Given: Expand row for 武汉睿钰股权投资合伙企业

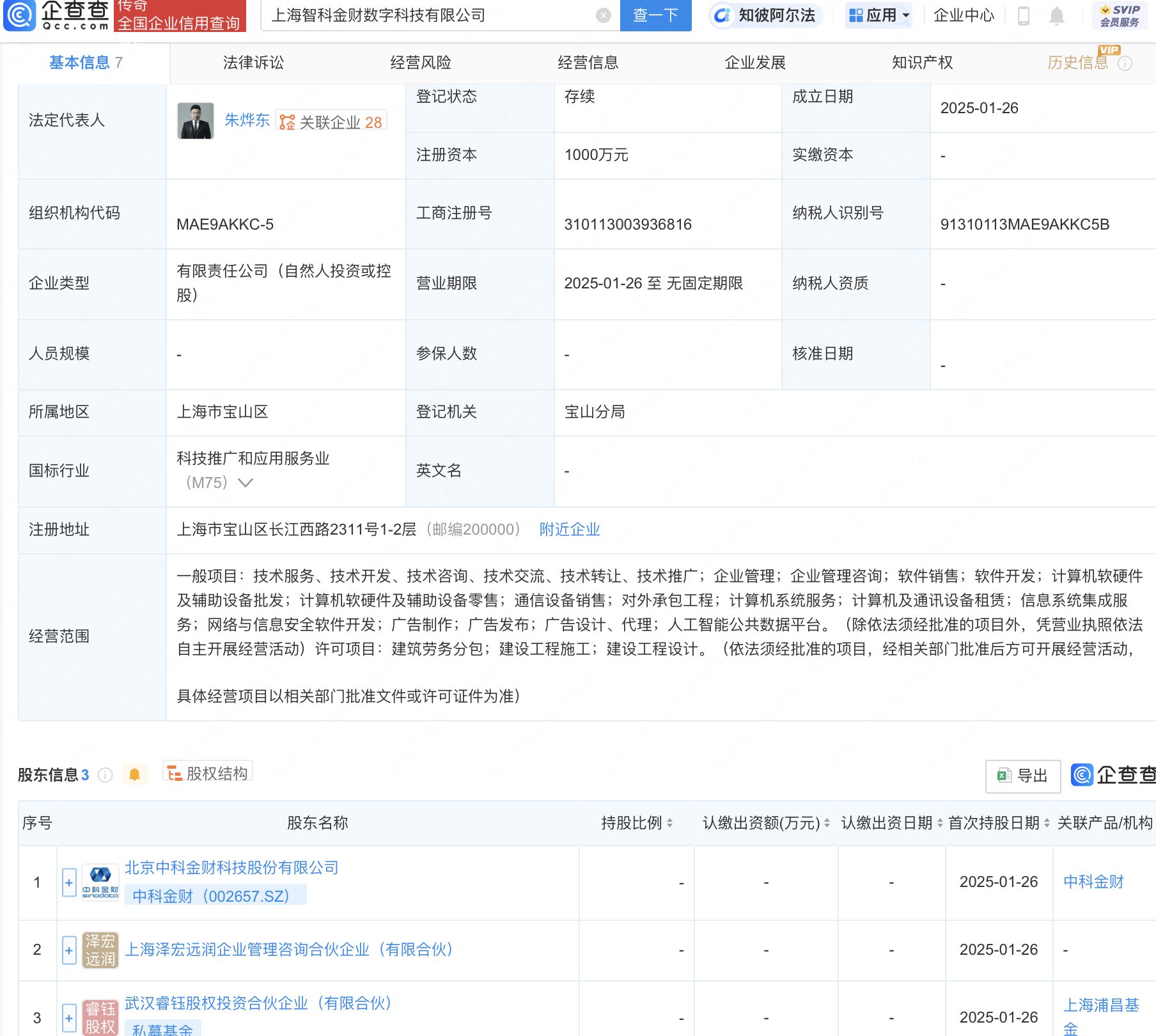Looking at the screenshot, I should pyautogui.click(x=69, y=1017).
